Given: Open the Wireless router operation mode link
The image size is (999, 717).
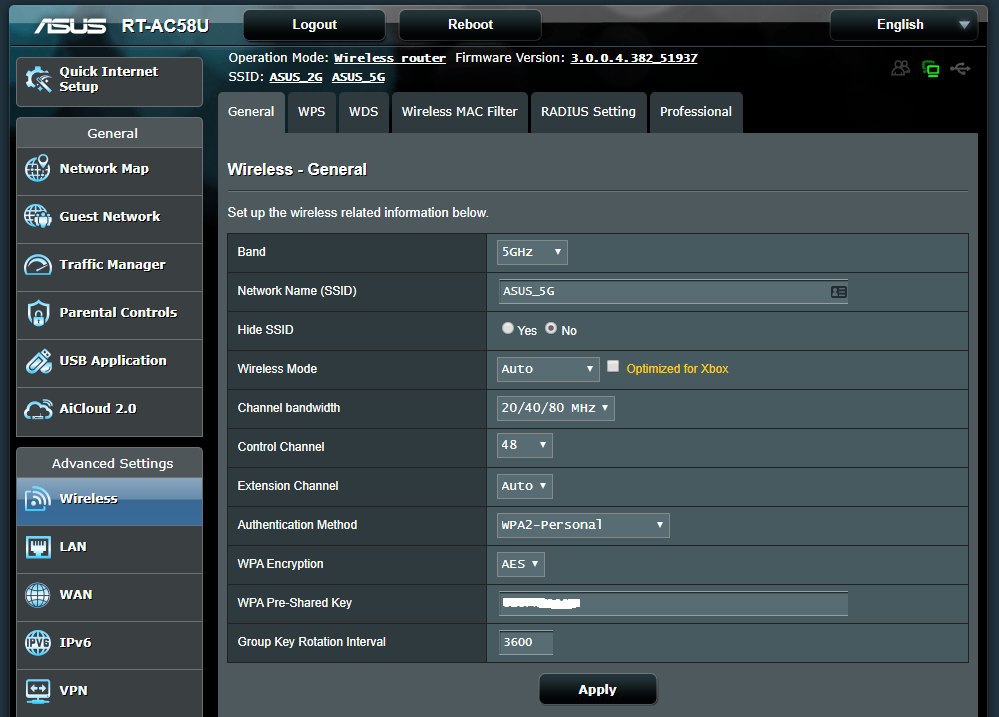Looking at the screenshot, I should 390,58.
